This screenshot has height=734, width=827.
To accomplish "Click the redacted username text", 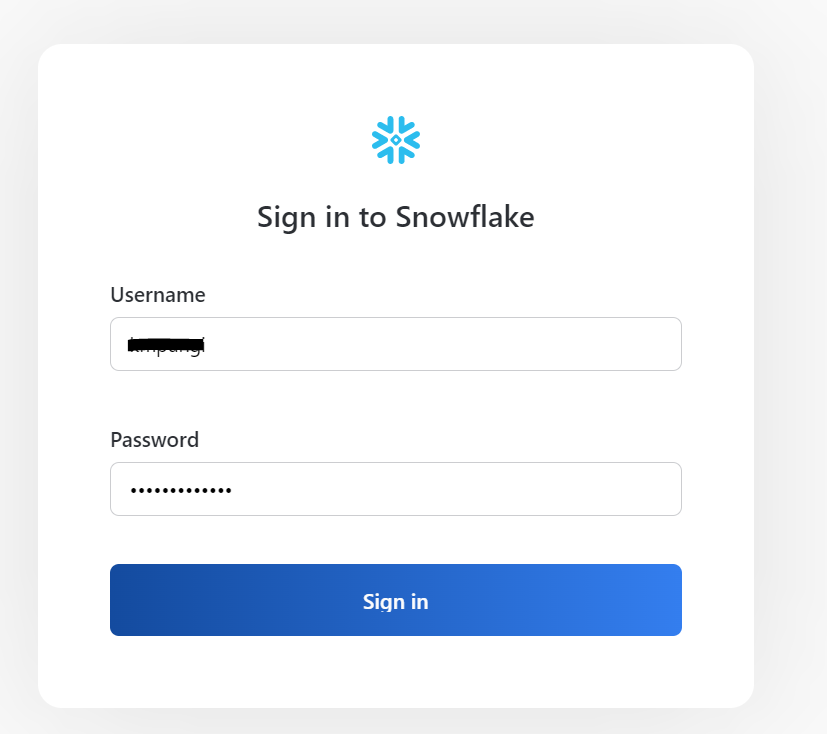I will click(166, 346).
